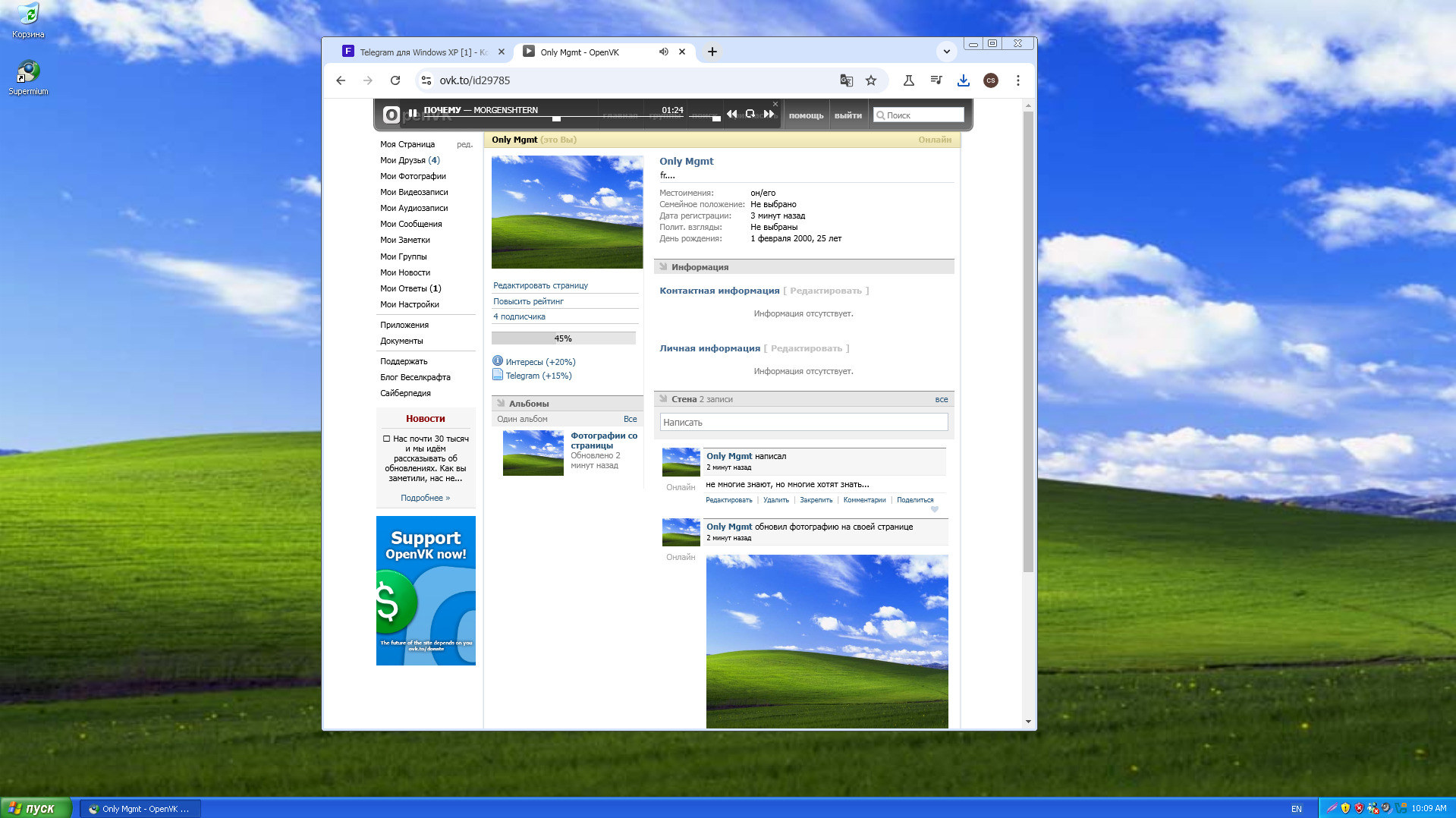The image size is (1456, 818).
Task: Click the audio track seek bar handle
Action: 556,119
